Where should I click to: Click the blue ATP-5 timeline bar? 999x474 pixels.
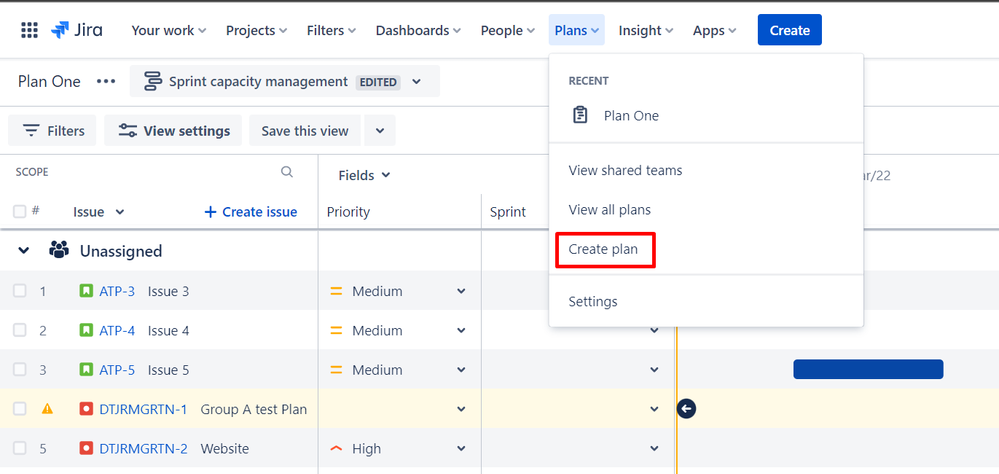tap(868, 370)
